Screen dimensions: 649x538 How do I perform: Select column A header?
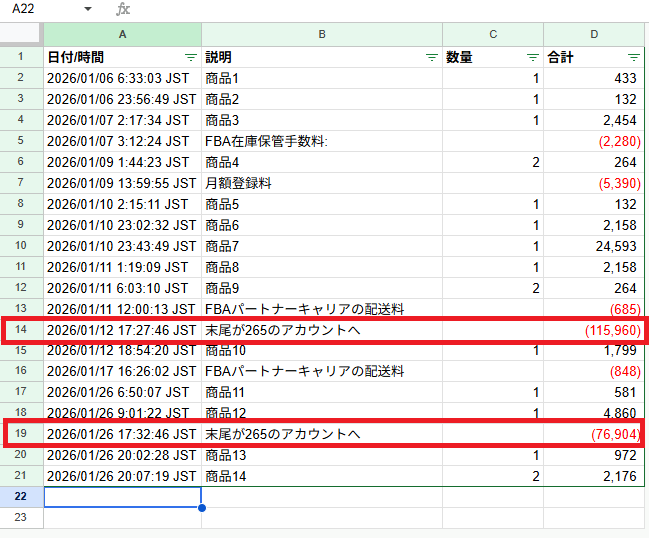(x=122, y=35)
